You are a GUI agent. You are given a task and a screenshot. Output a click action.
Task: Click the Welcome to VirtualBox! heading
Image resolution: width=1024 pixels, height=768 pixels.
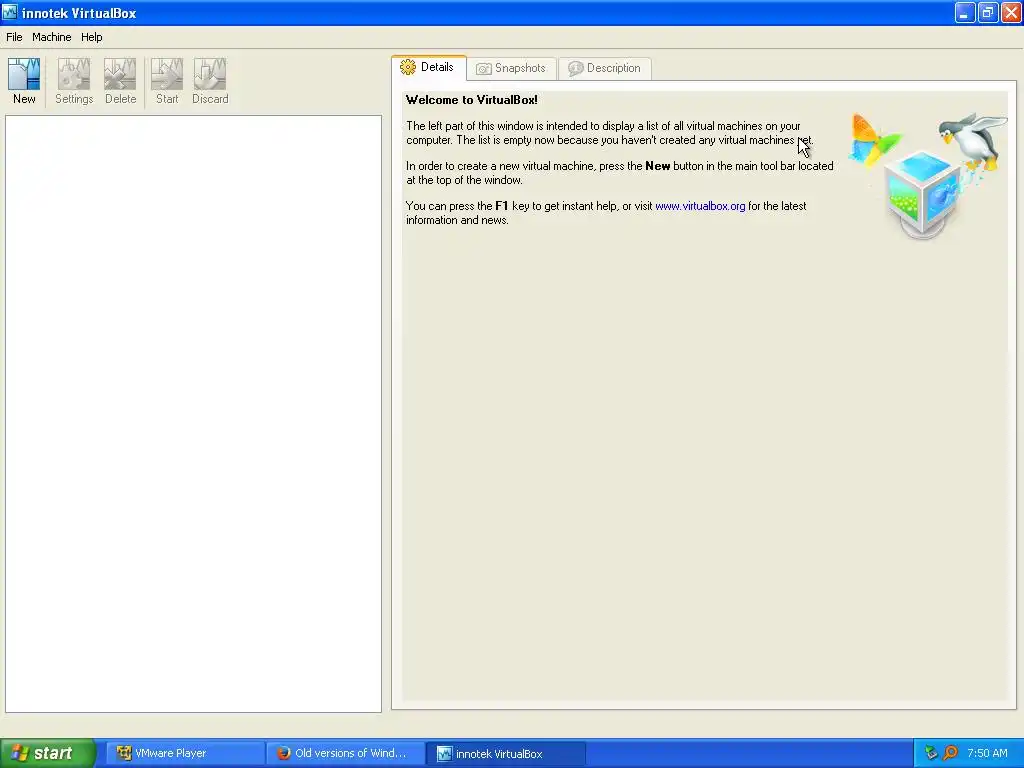point(472,100)
